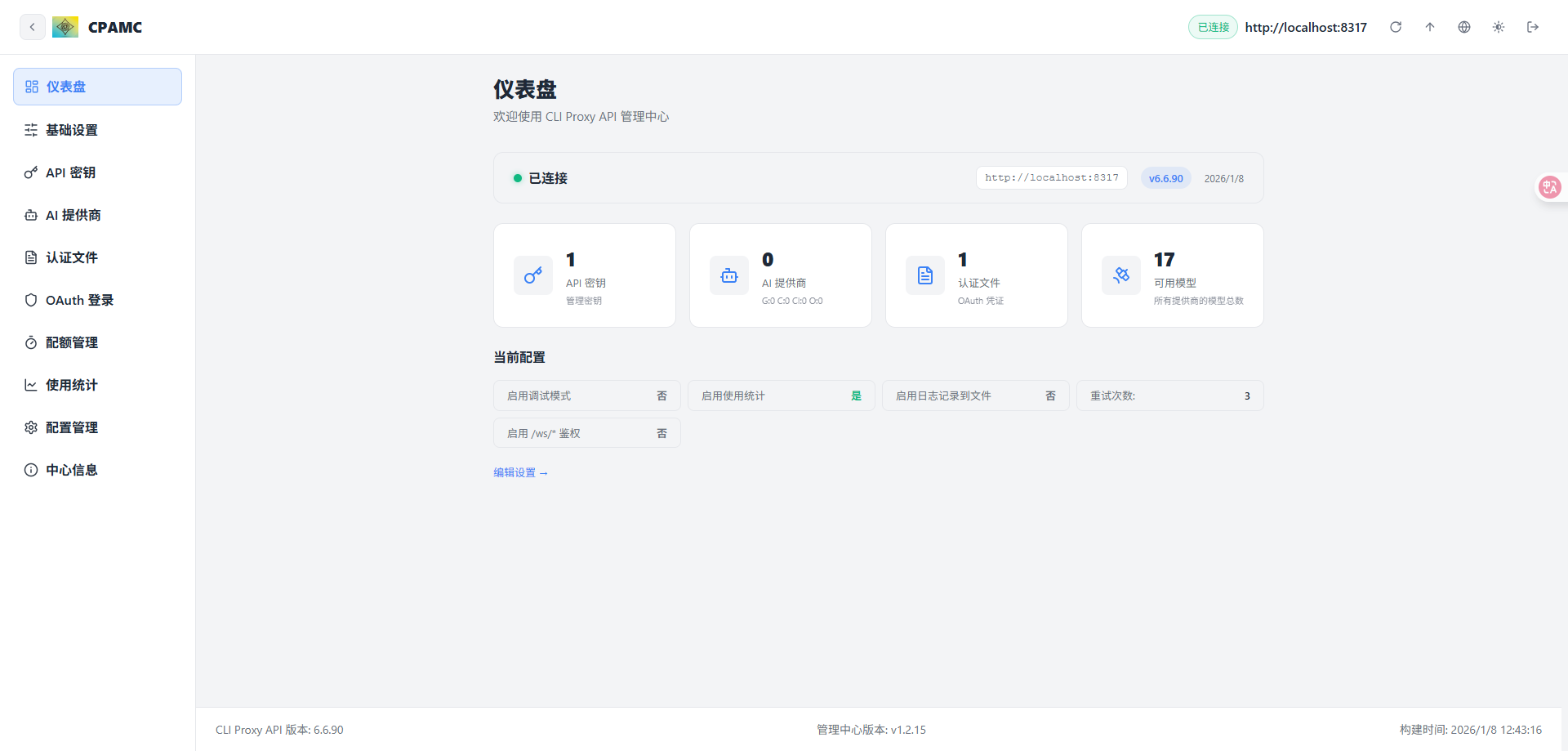Viewport: 1568px width, 751px height.
Task: Click the 启用使用统计 config row
Action: click(x=782, y=396)
